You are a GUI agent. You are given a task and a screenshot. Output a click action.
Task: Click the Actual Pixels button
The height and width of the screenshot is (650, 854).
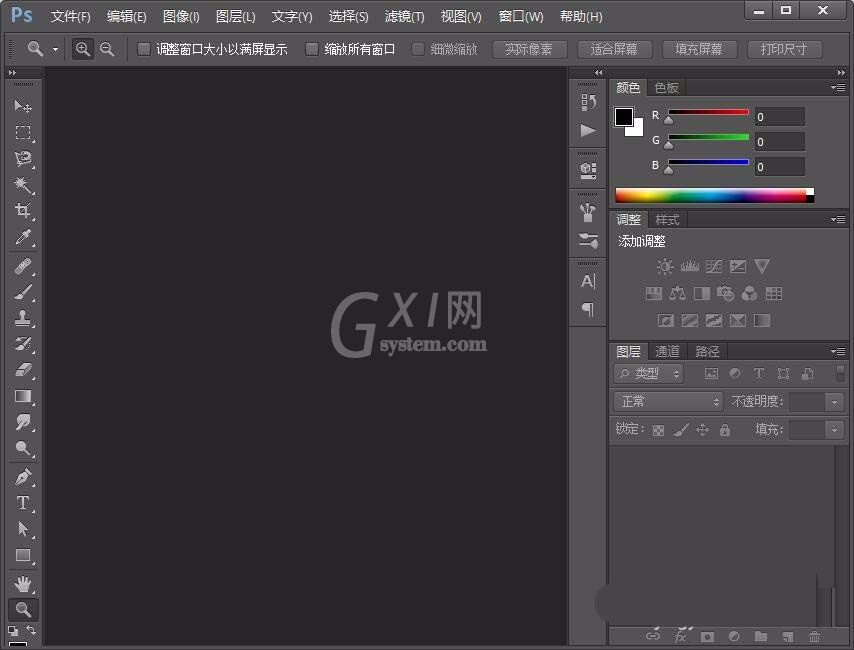(x=529, y=50)
